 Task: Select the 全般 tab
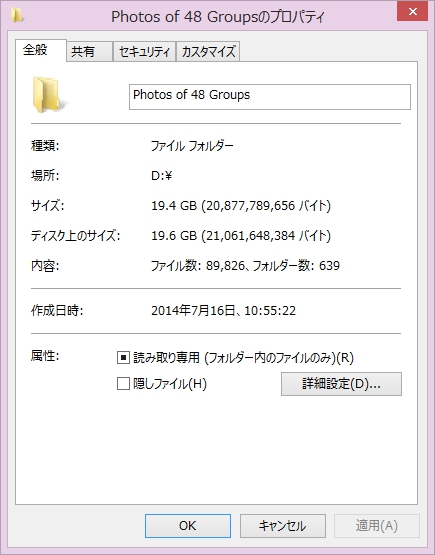[x=41, y=50]
